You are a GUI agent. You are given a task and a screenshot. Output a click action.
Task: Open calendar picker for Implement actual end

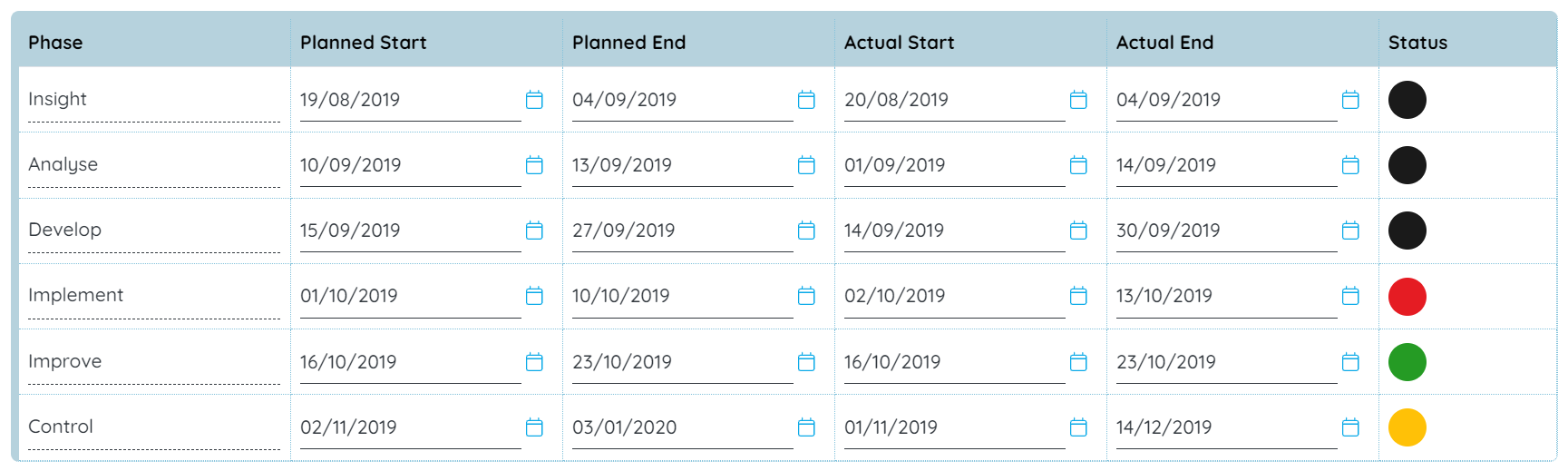[x=1350, y=296]
